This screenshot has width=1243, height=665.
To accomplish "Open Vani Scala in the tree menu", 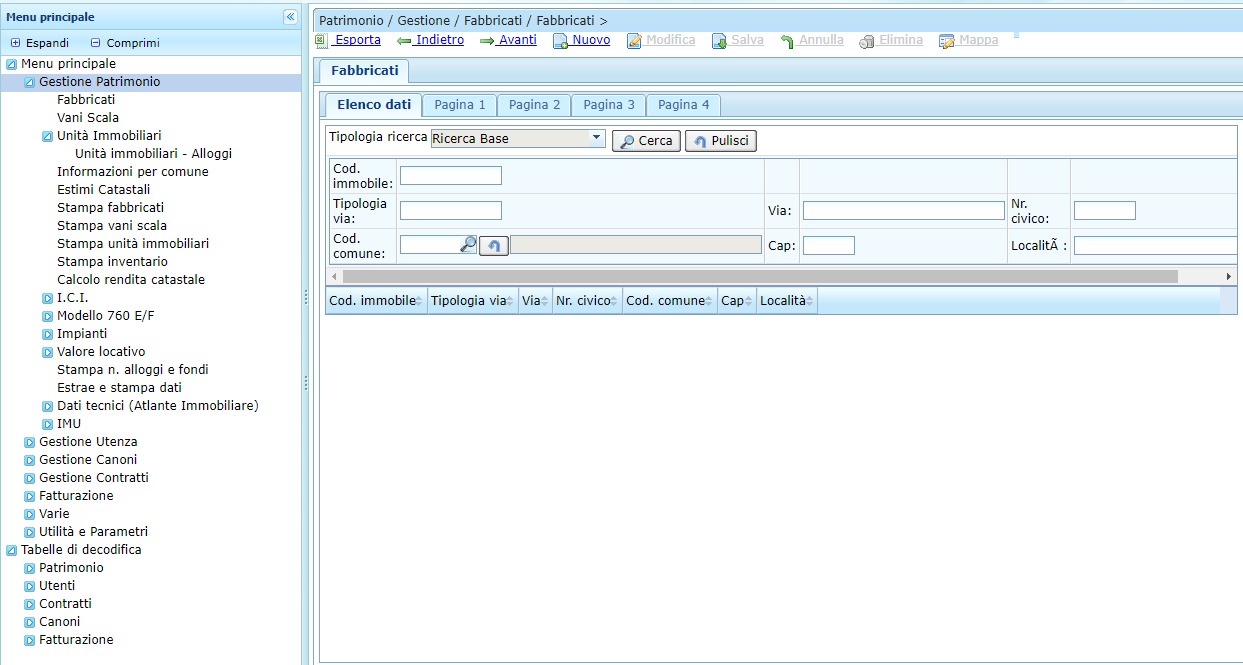I will [88, 118].
